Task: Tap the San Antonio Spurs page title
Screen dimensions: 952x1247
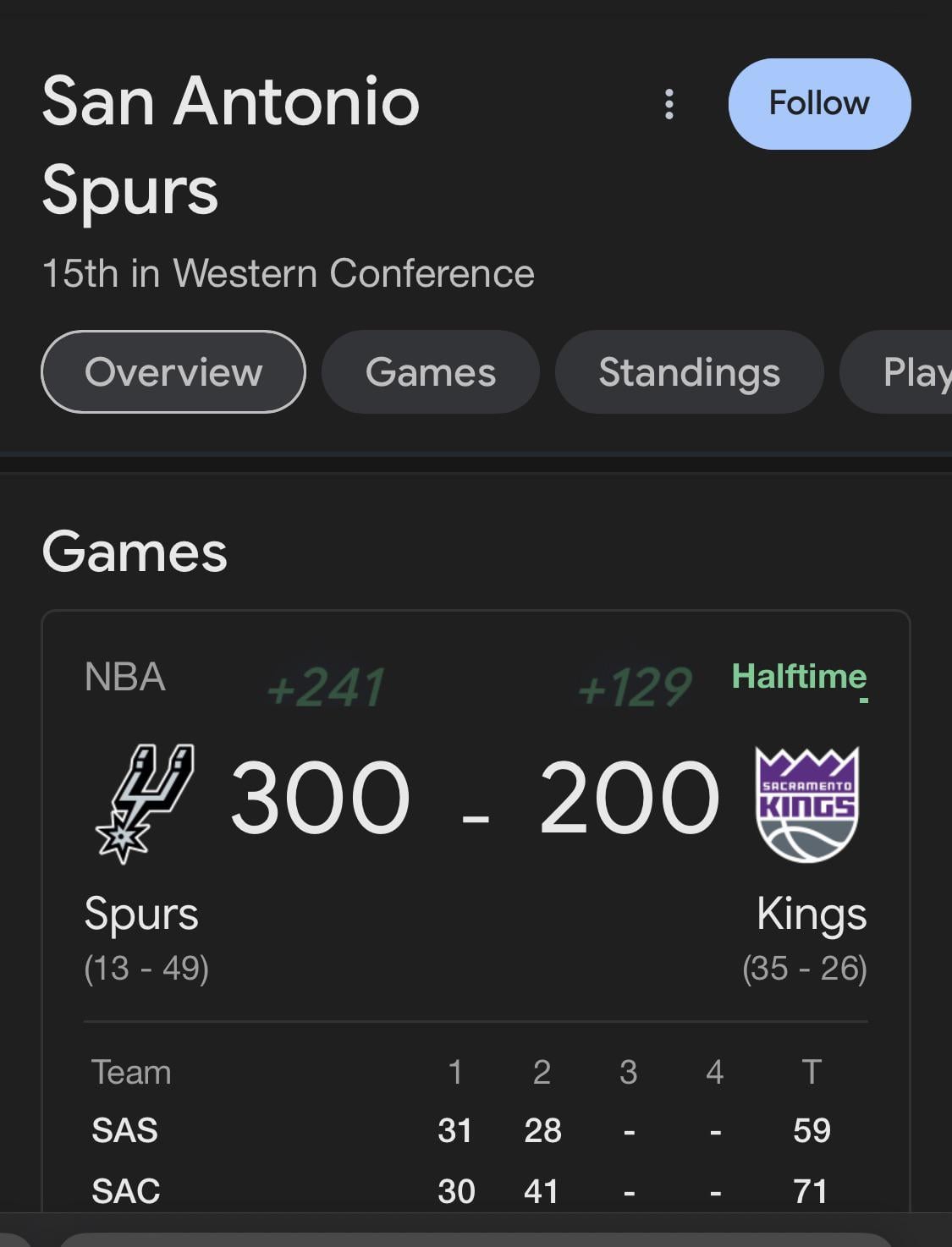Action: pos(230,146)
